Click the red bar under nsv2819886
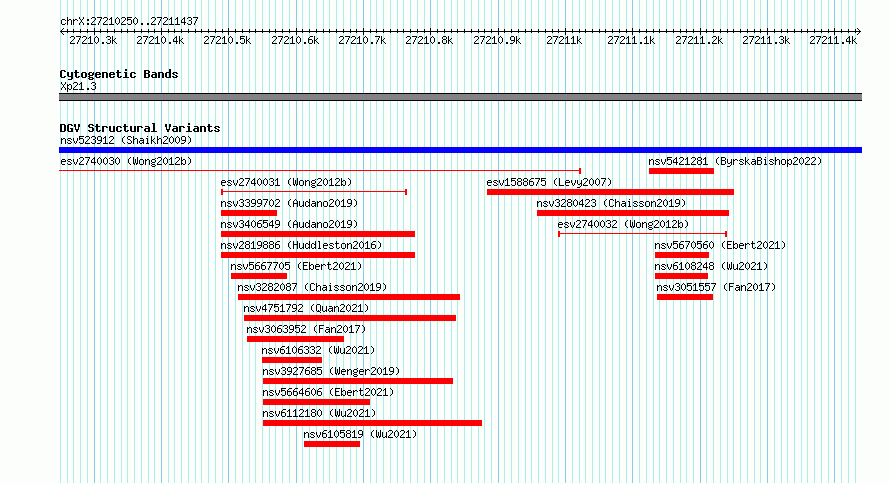This screenshot has height=483, width=890. (318, 255)
